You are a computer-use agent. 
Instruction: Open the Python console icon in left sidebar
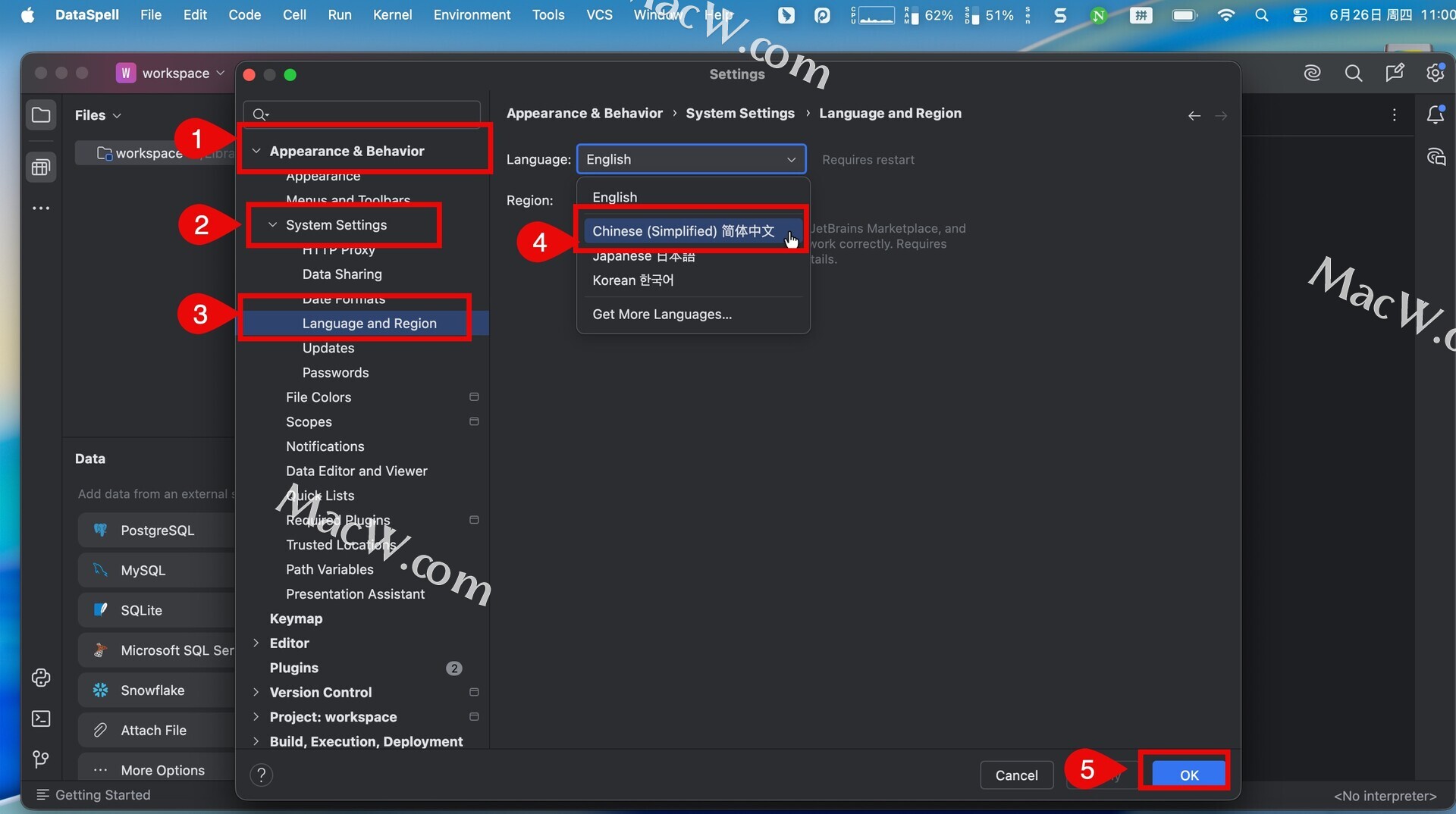pyautogui.click(x=41, y=678)
